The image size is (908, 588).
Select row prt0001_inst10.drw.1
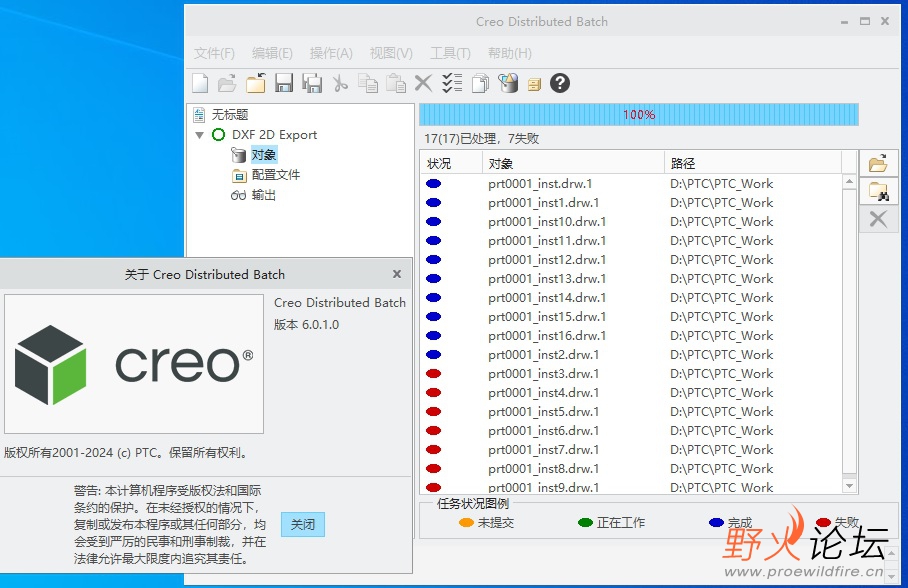631,222
